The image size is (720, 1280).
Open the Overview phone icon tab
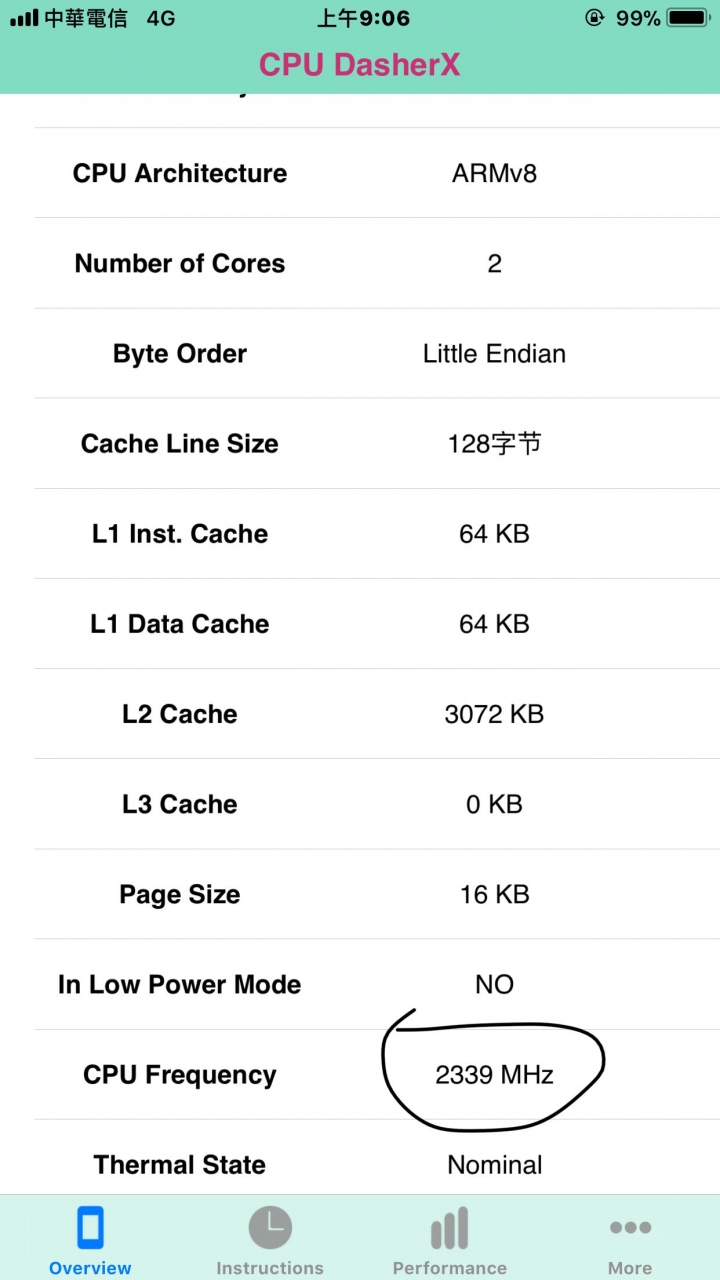click(90, 1228)
